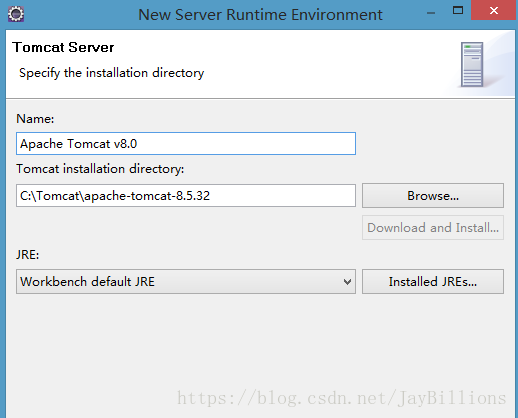Click the 'Specify the installation directory' text
The width and height of the screenshot is (518, 418).
[111, 73]
